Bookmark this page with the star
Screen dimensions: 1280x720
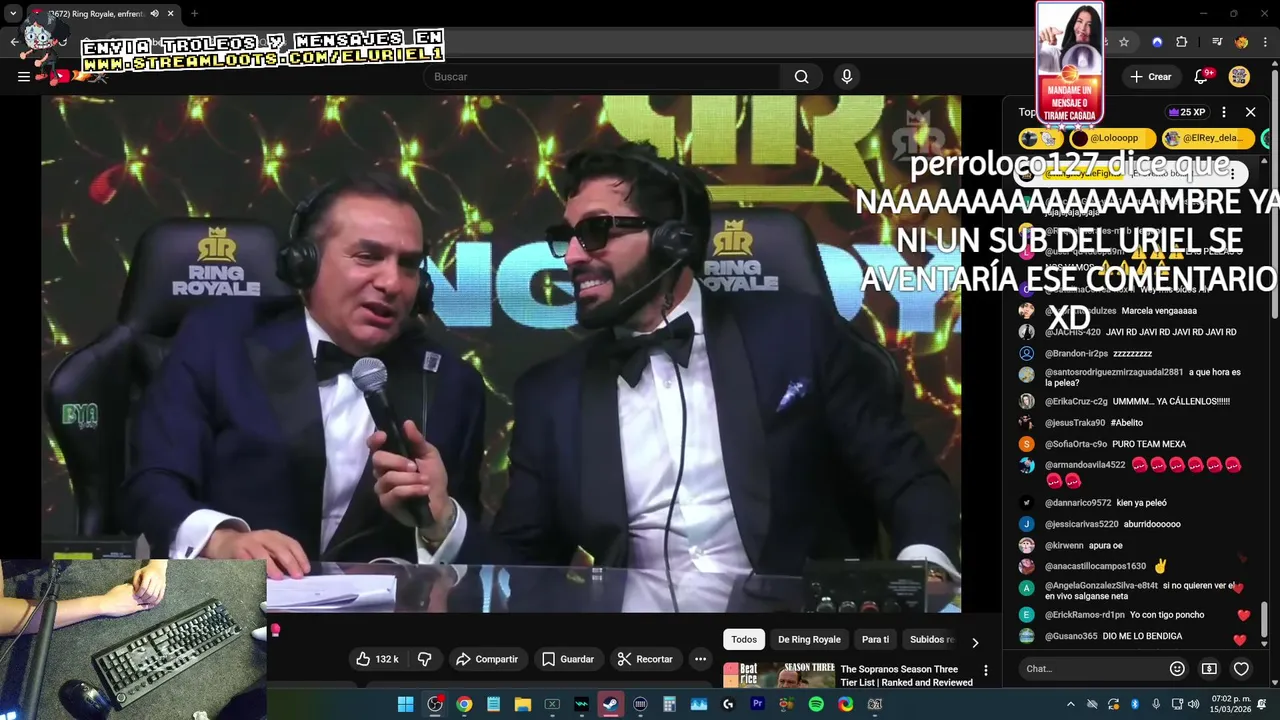pos(1124,42)
